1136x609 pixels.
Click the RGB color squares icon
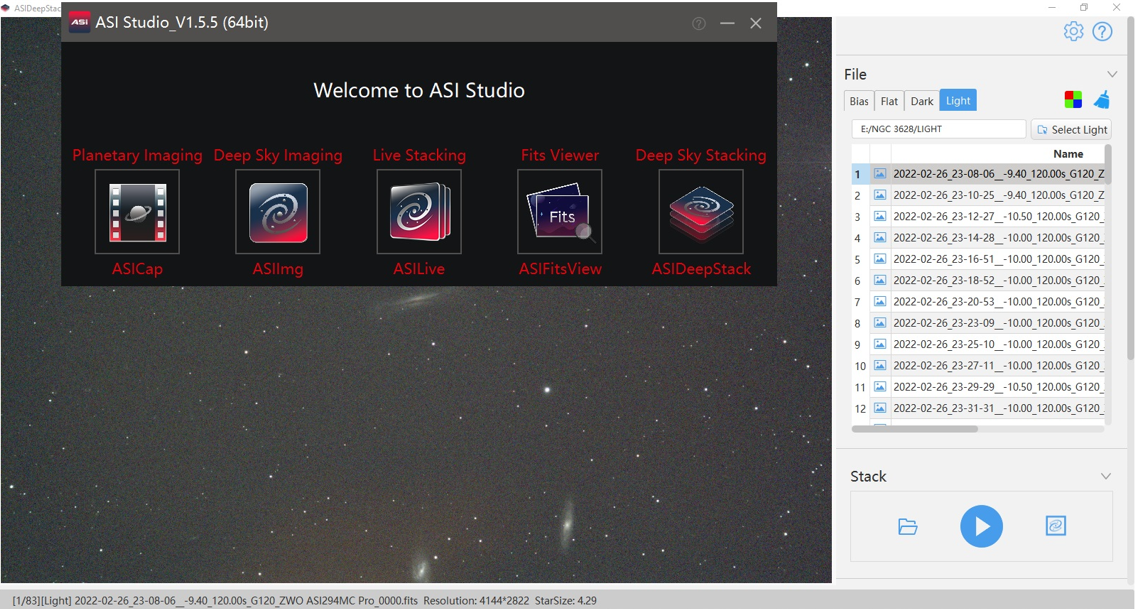[1073, 100]
